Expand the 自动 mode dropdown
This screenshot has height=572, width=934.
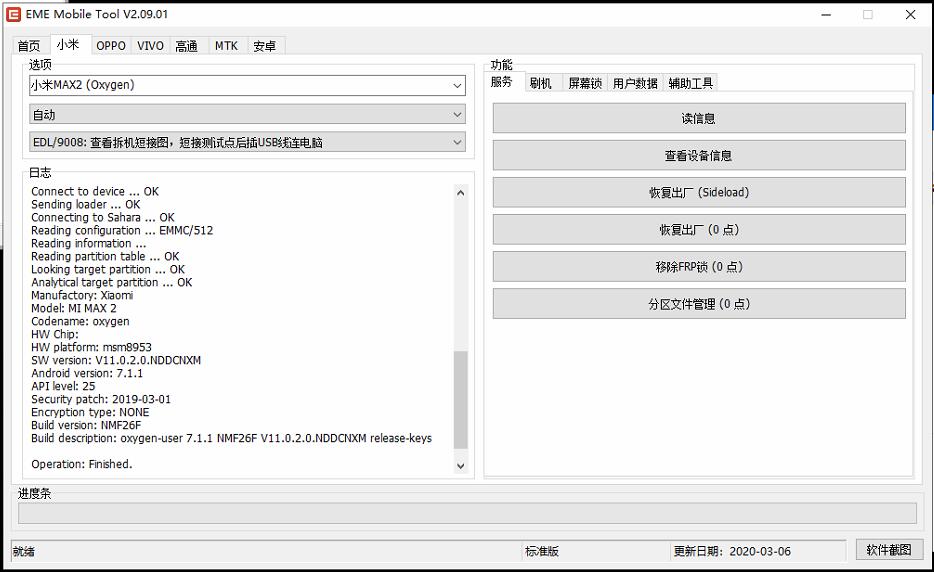pos(247,115)
